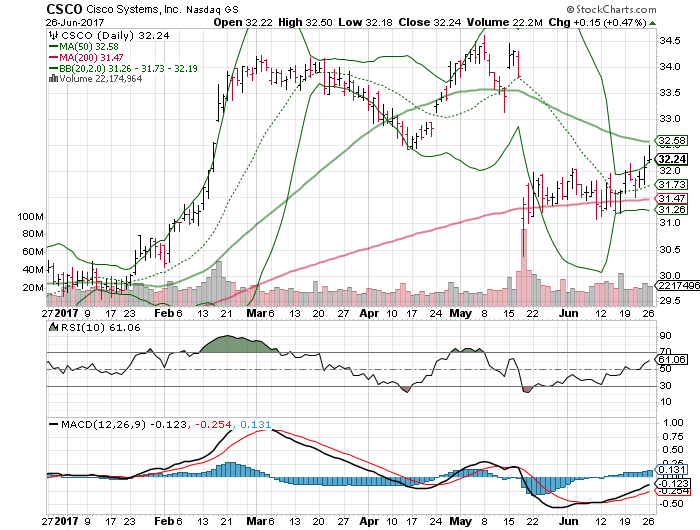Click the '29.5' price axis label
Screen dimensions: 700x530
point(670,301)
